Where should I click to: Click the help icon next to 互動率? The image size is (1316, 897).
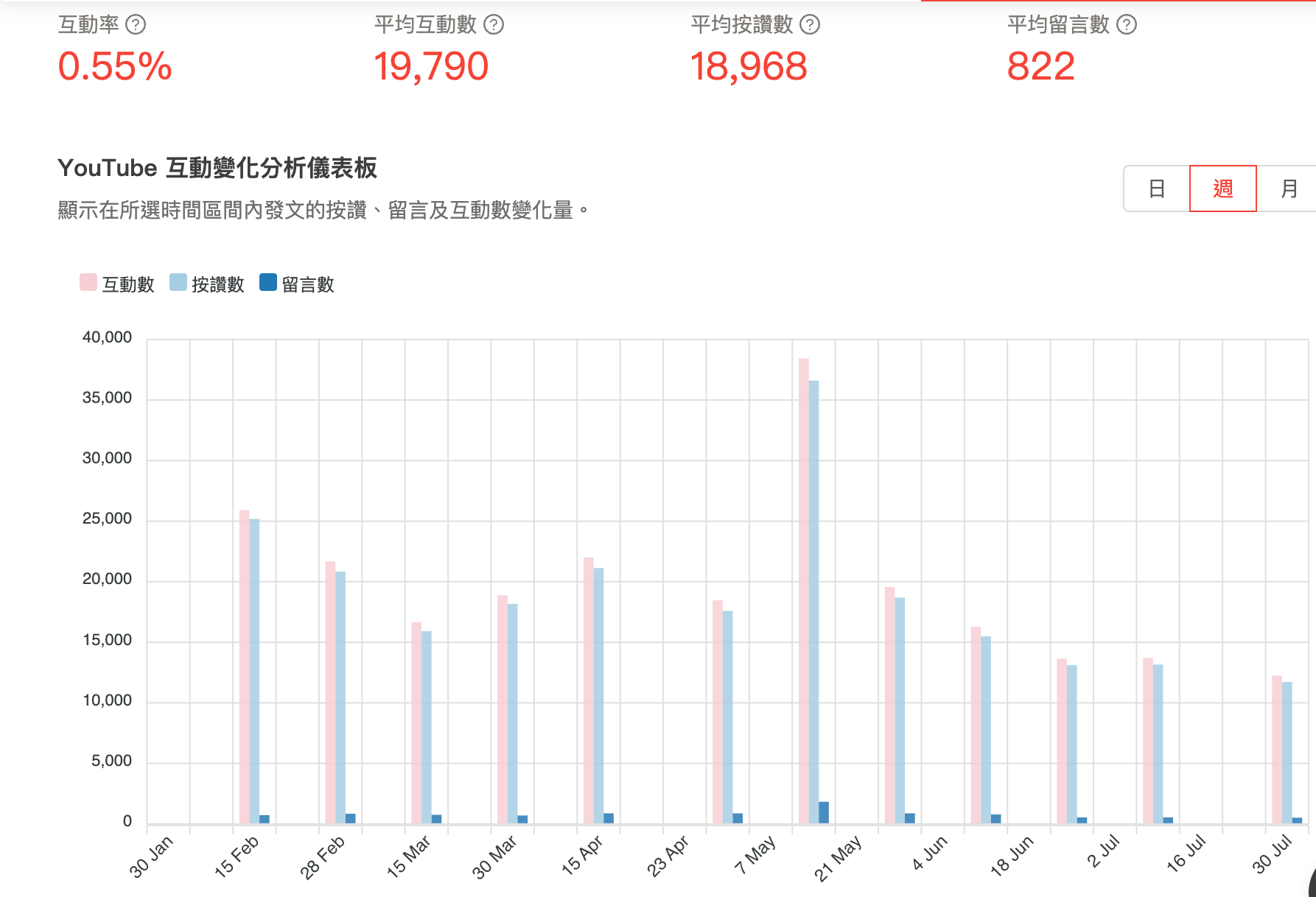136,25
